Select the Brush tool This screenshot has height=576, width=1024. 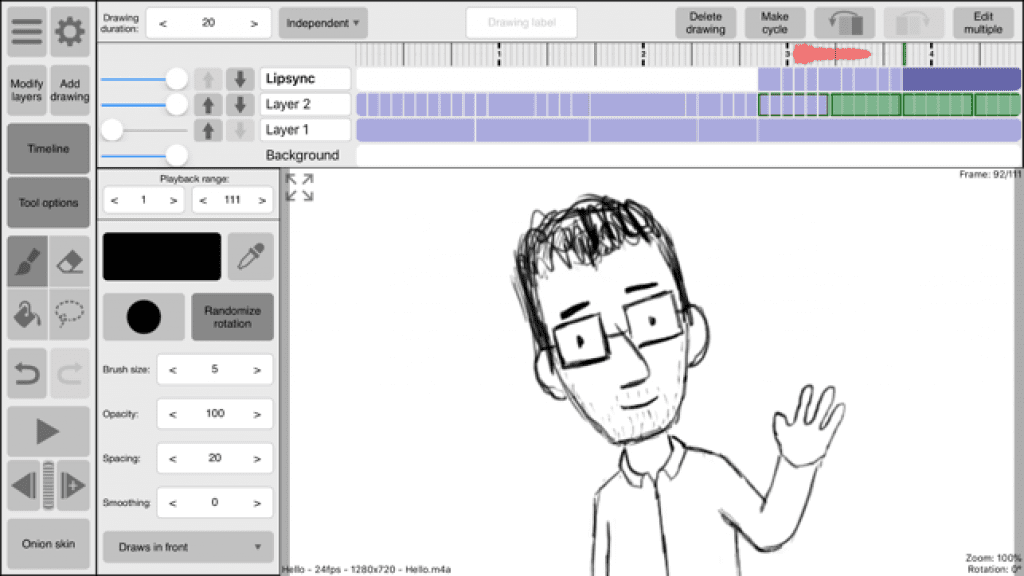click(x=26, y=261)
